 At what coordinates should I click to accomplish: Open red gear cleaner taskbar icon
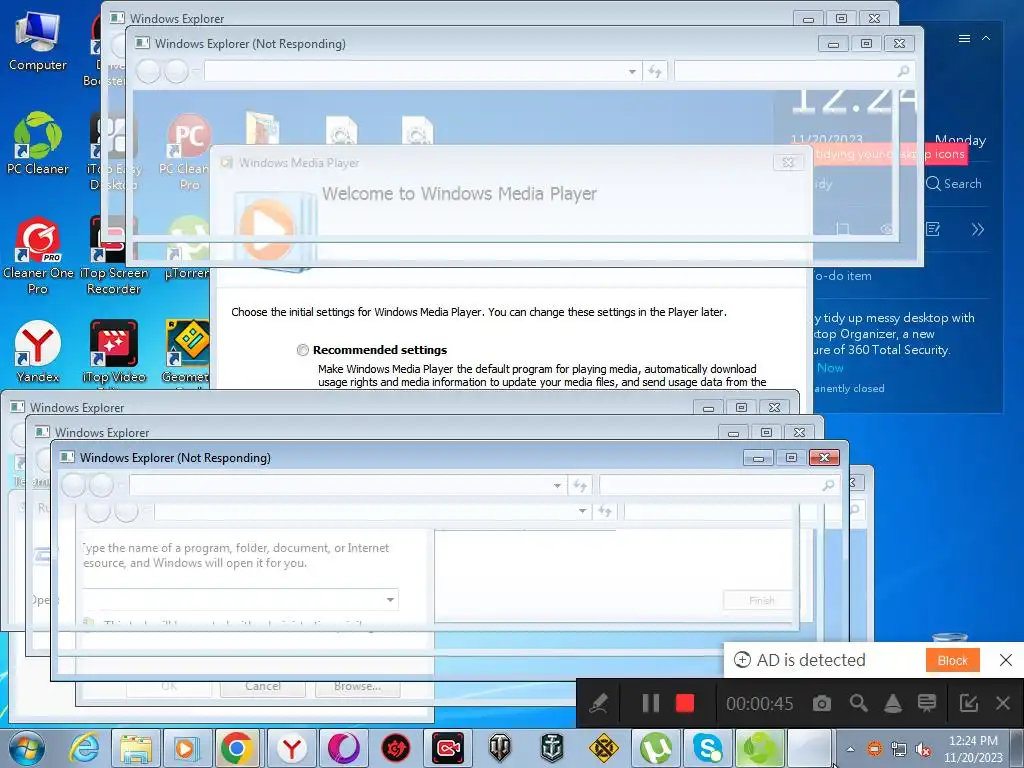click(396, 748)
